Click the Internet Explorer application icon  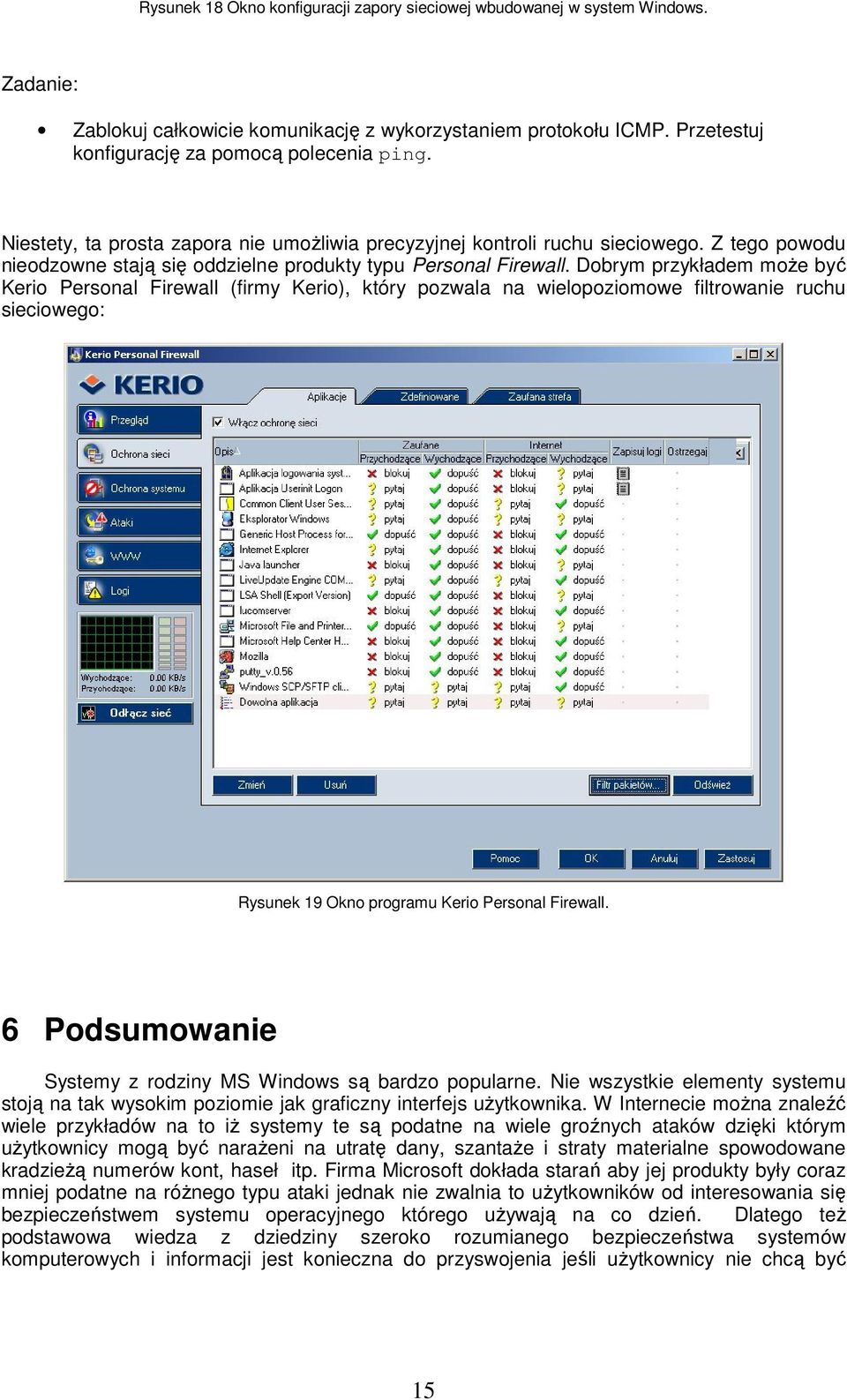[x=226, y=550]
